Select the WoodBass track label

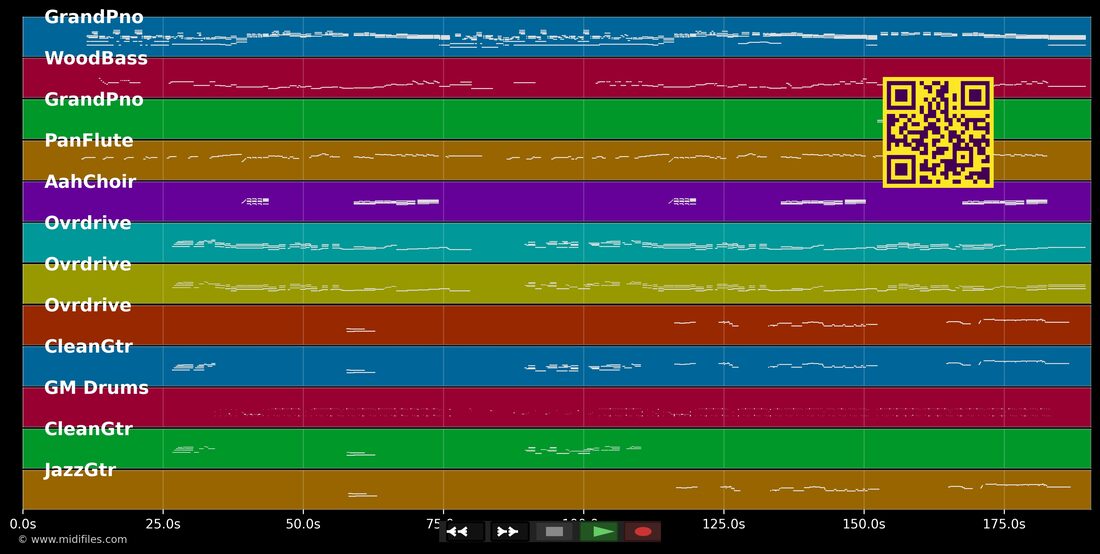click(x=96, y=58)
